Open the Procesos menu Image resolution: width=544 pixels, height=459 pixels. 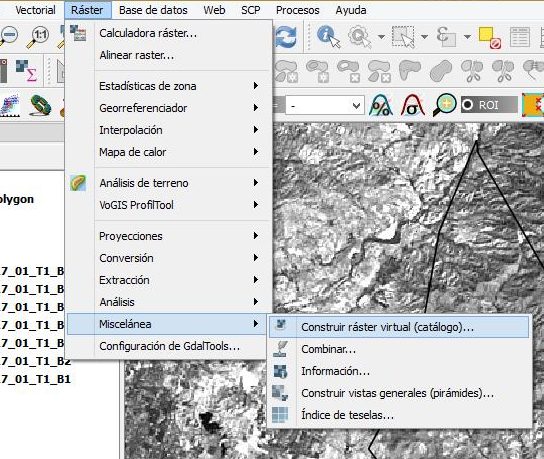pyautogui.click(x=297, y=10)
